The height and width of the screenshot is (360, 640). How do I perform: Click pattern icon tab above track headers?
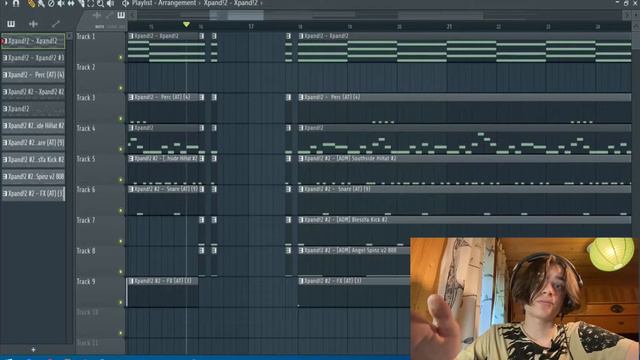[121, 16]
